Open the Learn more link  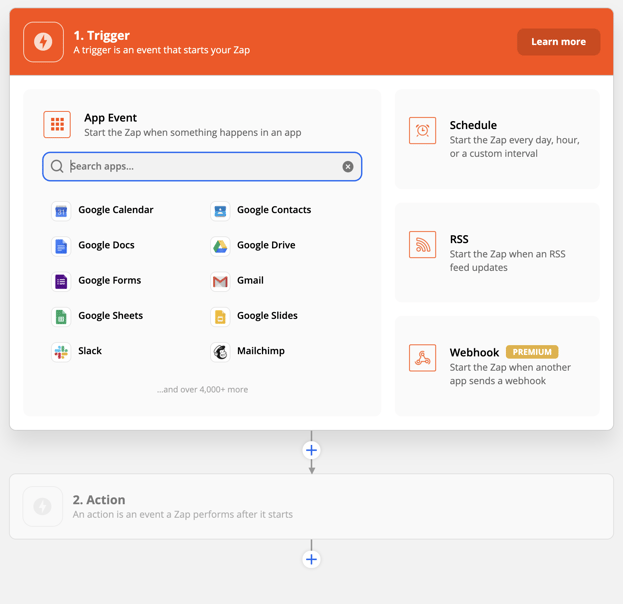click(x=558, y=42)
